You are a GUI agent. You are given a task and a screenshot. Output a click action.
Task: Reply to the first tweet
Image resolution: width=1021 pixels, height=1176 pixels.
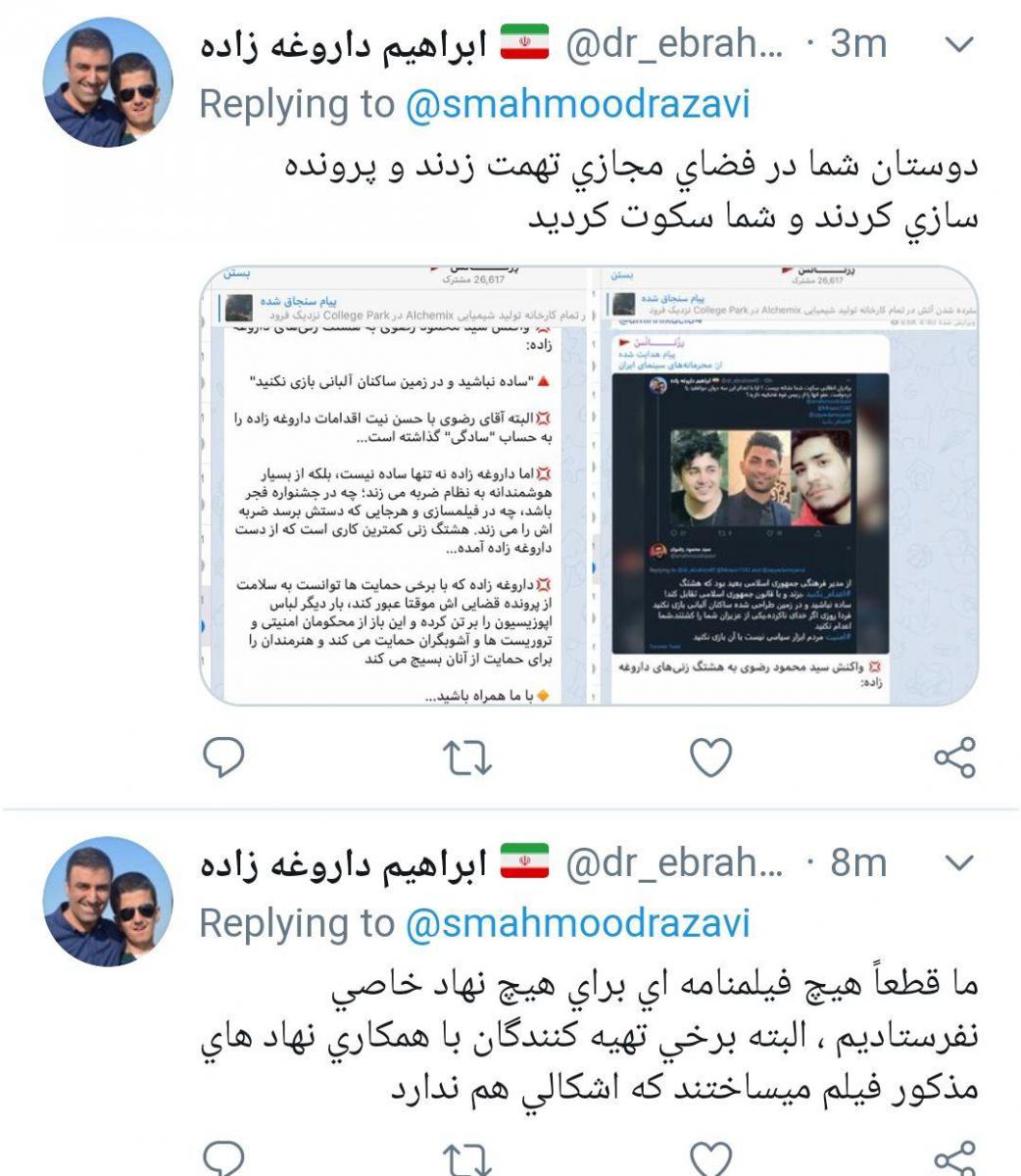(222, 758)
